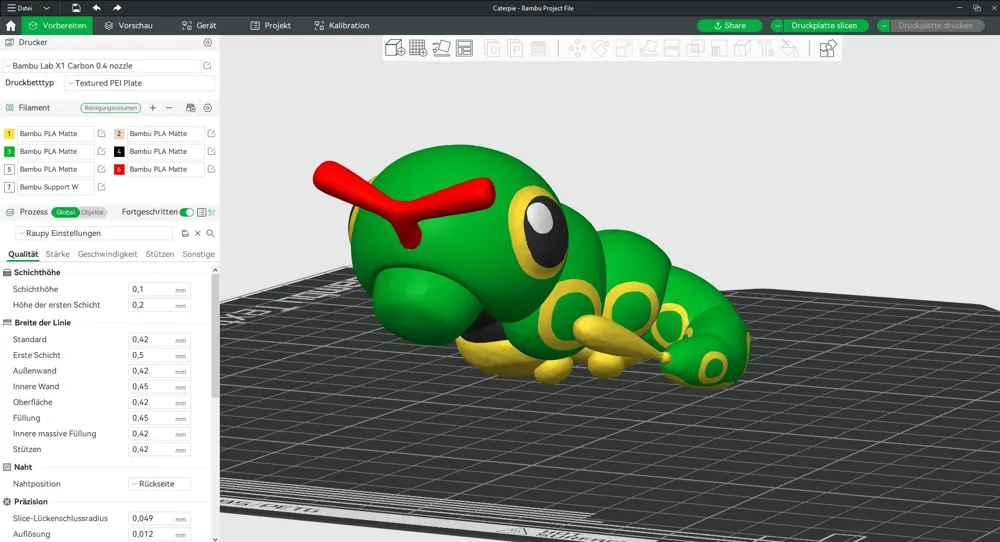Select the Color painting bucket tool

click(x=790, y=48)
